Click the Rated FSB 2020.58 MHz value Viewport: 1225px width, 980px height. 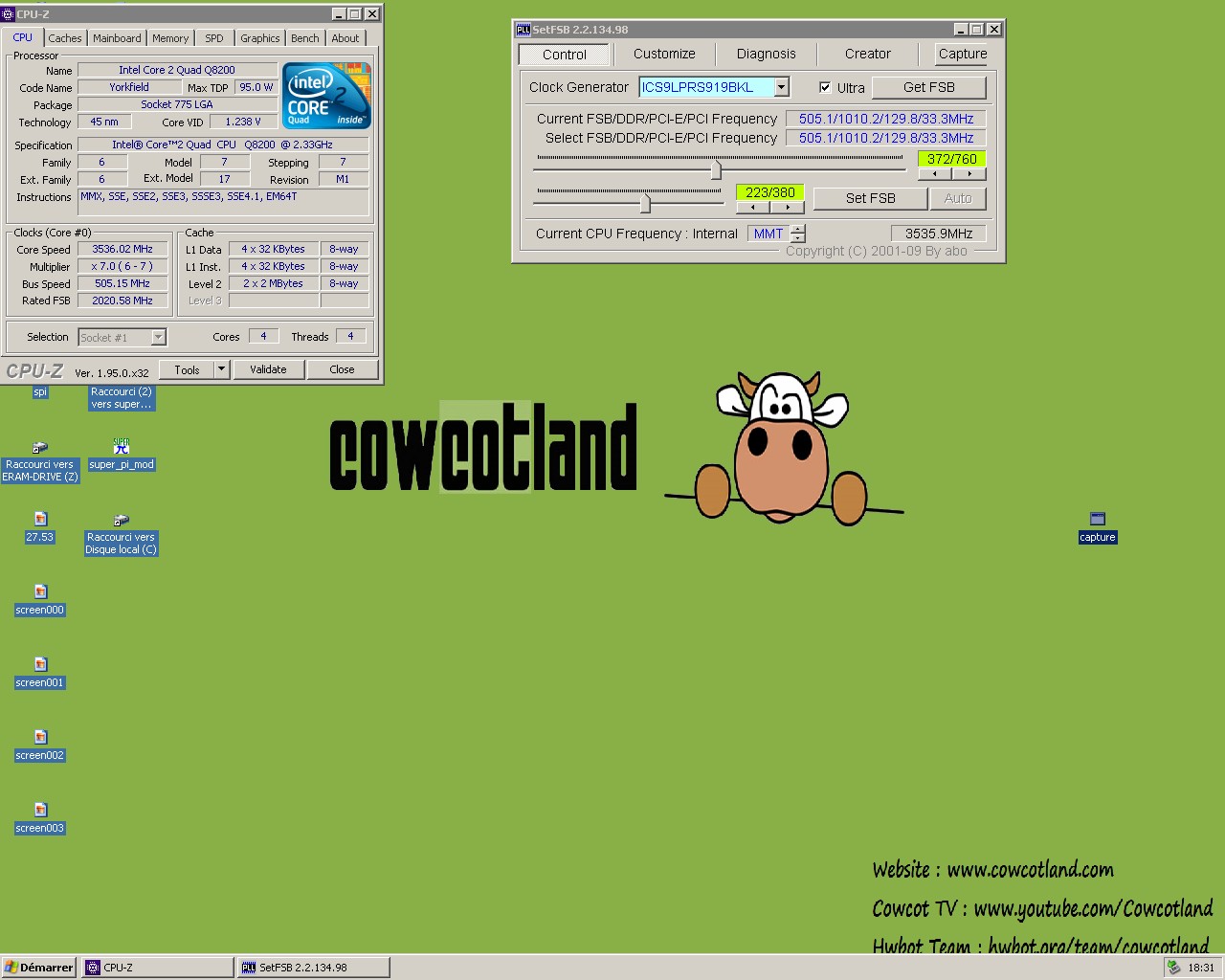(x=122, y=301)
